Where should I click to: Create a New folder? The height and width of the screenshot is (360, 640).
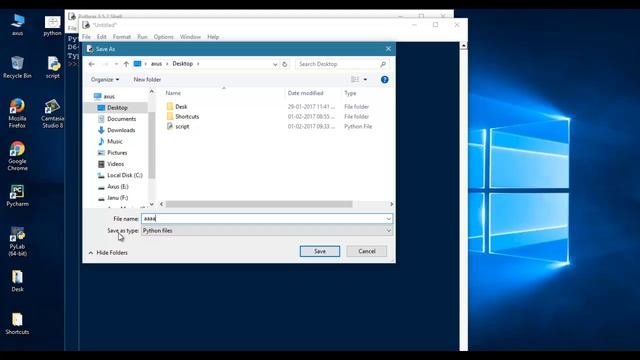[x=147, y=80]
